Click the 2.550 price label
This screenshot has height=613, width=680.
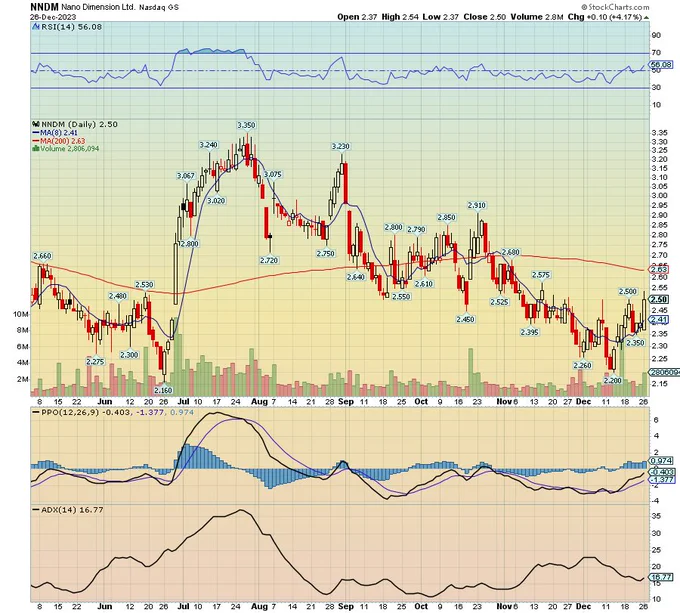pos(401,297)
